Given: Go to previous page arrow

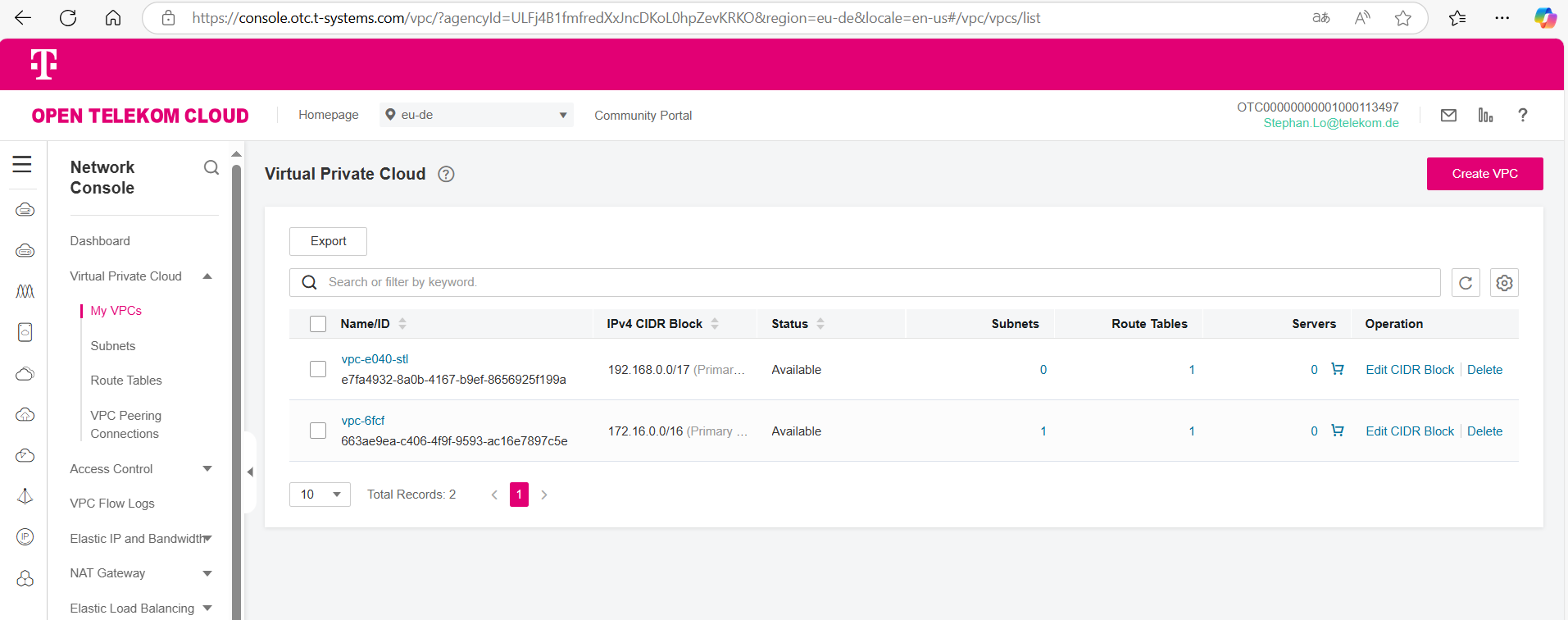Looking at the screenshot, I should click(494, 495).
